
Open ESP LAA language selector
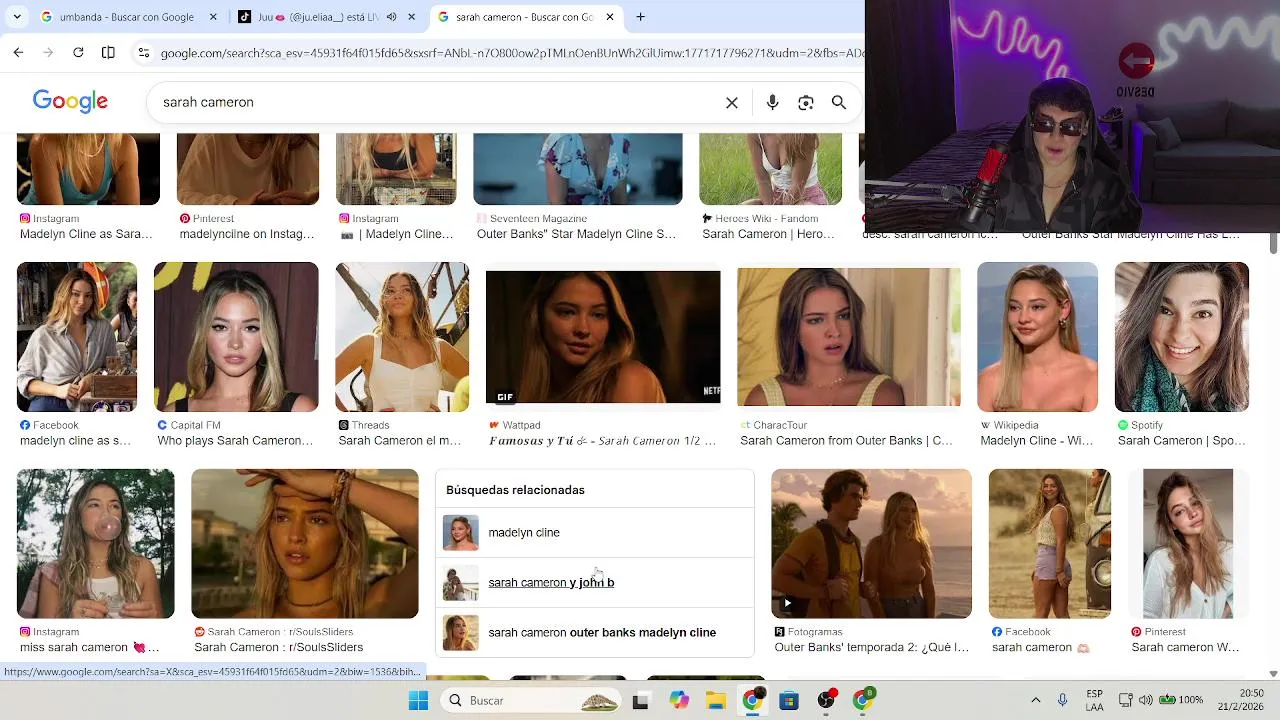1095,700
